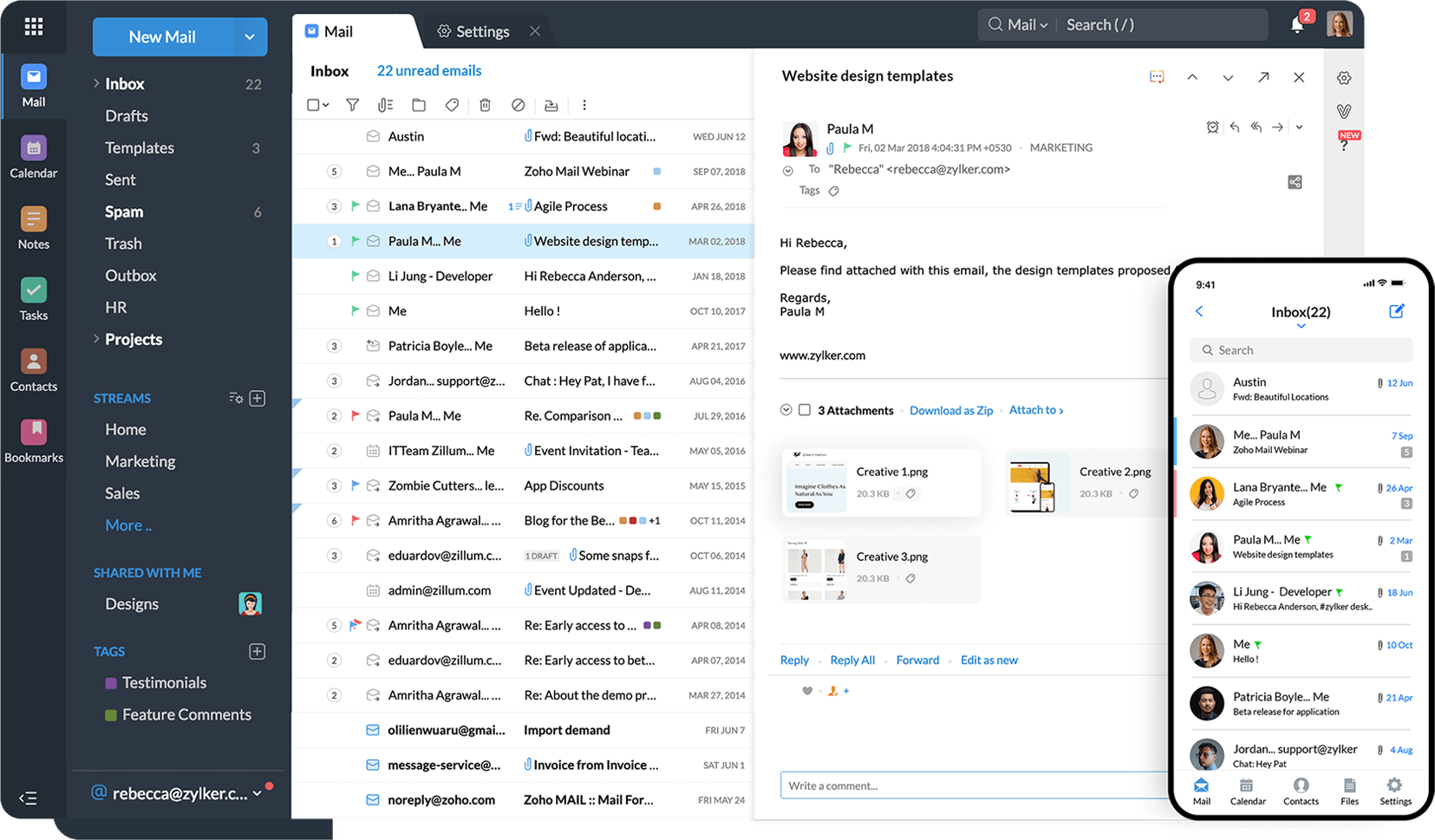Mark selected email as spam using block icon

click(518, 104)
